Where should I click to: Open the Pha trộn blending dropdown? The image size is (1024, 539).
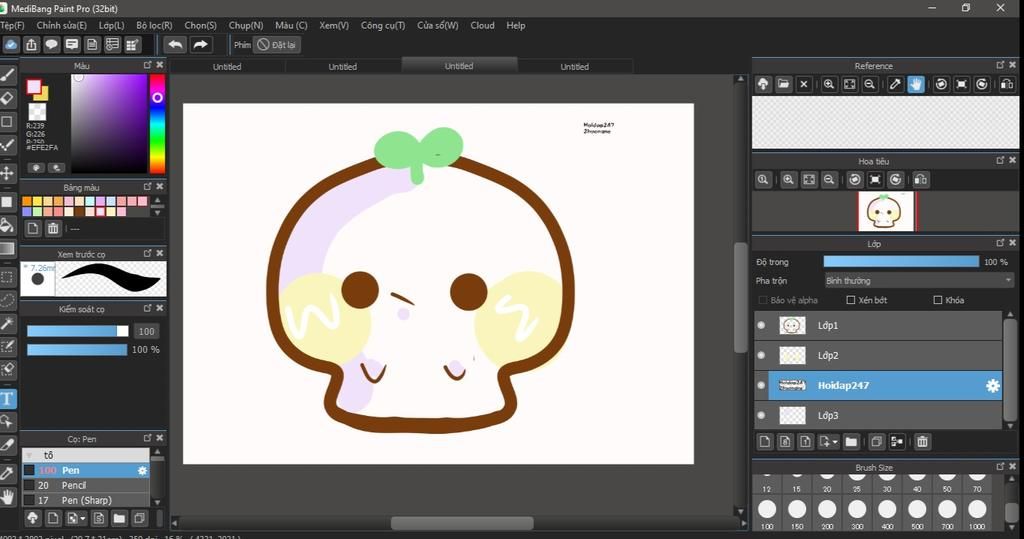point(919,281)
